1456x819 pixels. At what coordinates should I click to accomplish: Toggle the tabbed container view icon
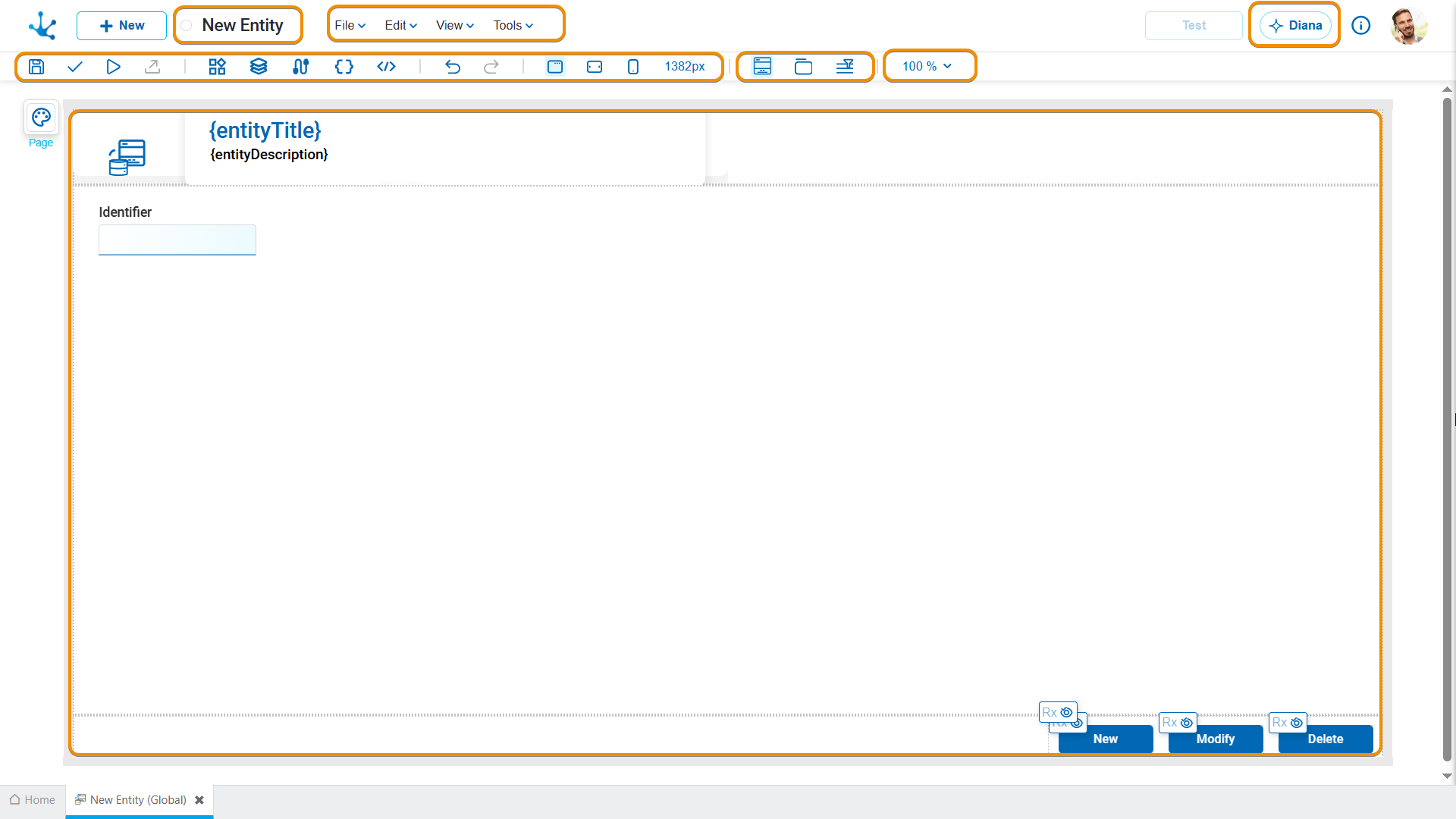tap(804, 67)
